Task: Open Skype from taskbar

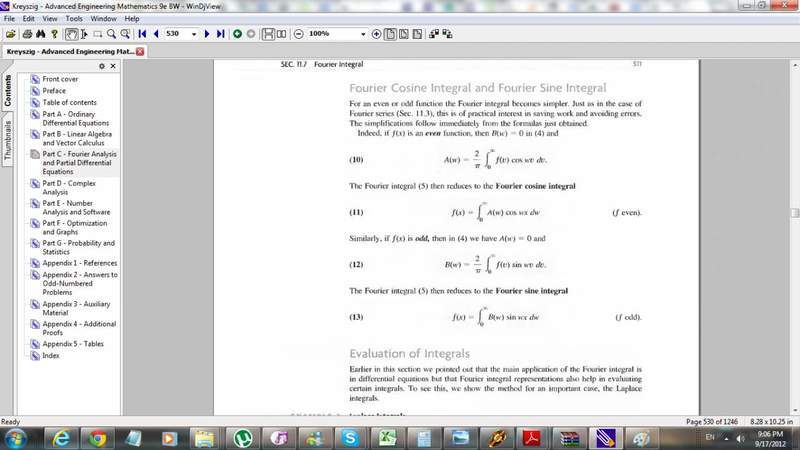Action: 351,439
